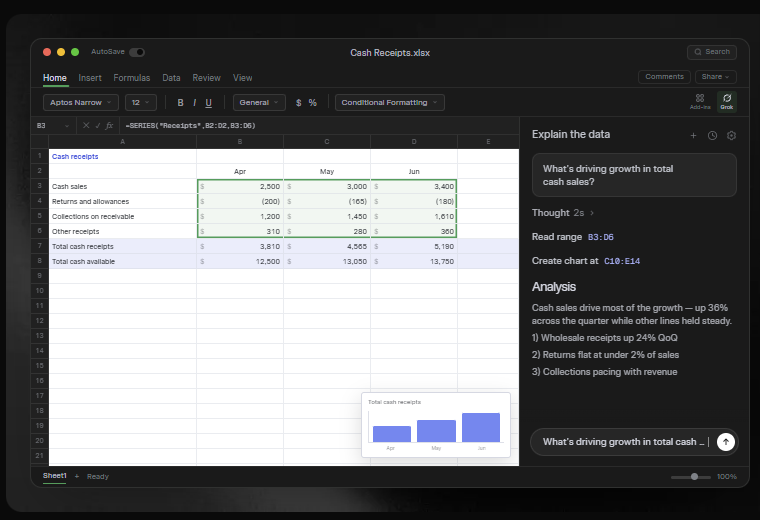Send the prompt with the arrow button
The height and width of the screenshot is (520, 760).
726,441
